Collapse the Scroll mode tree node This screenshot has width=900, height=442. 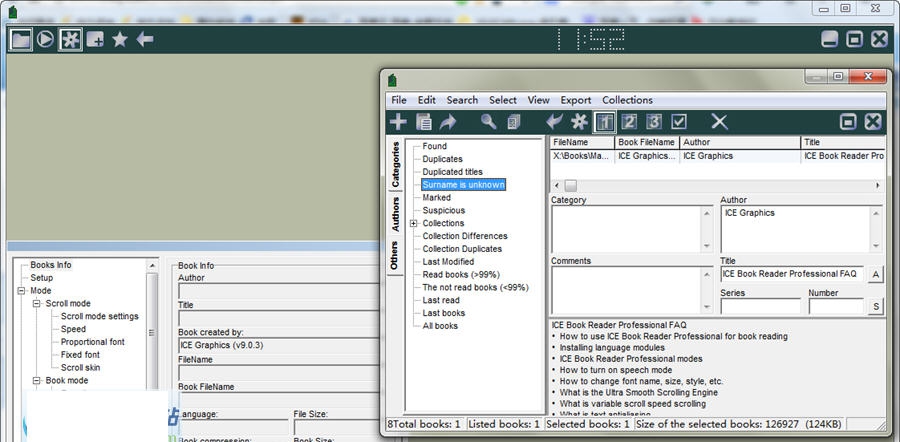pos(36,303)
